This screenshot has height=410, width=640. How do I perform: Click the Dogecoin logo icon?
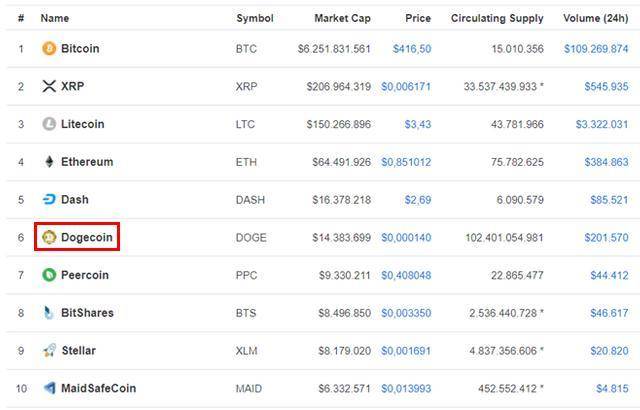pos(49,237)
